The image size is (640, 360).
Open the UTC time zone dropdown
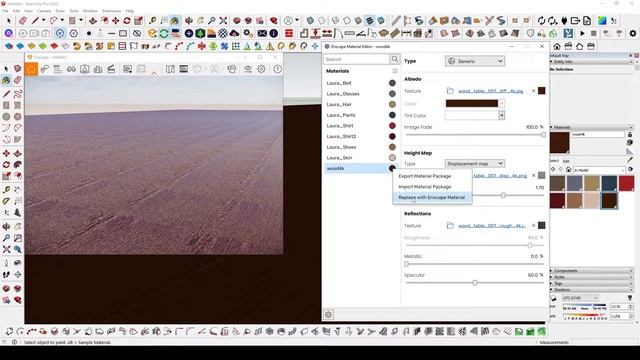pos(580,298)
